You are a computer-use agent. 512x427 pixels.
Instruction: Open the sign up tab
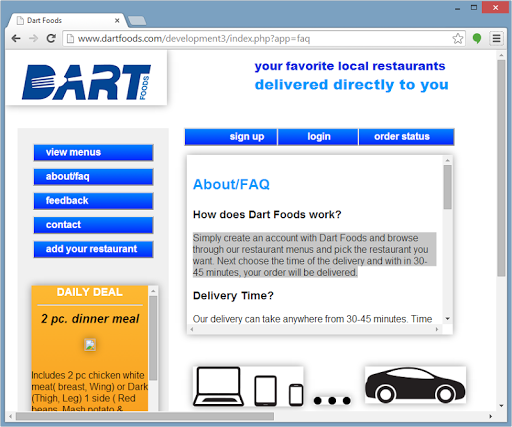pos(231,137)
